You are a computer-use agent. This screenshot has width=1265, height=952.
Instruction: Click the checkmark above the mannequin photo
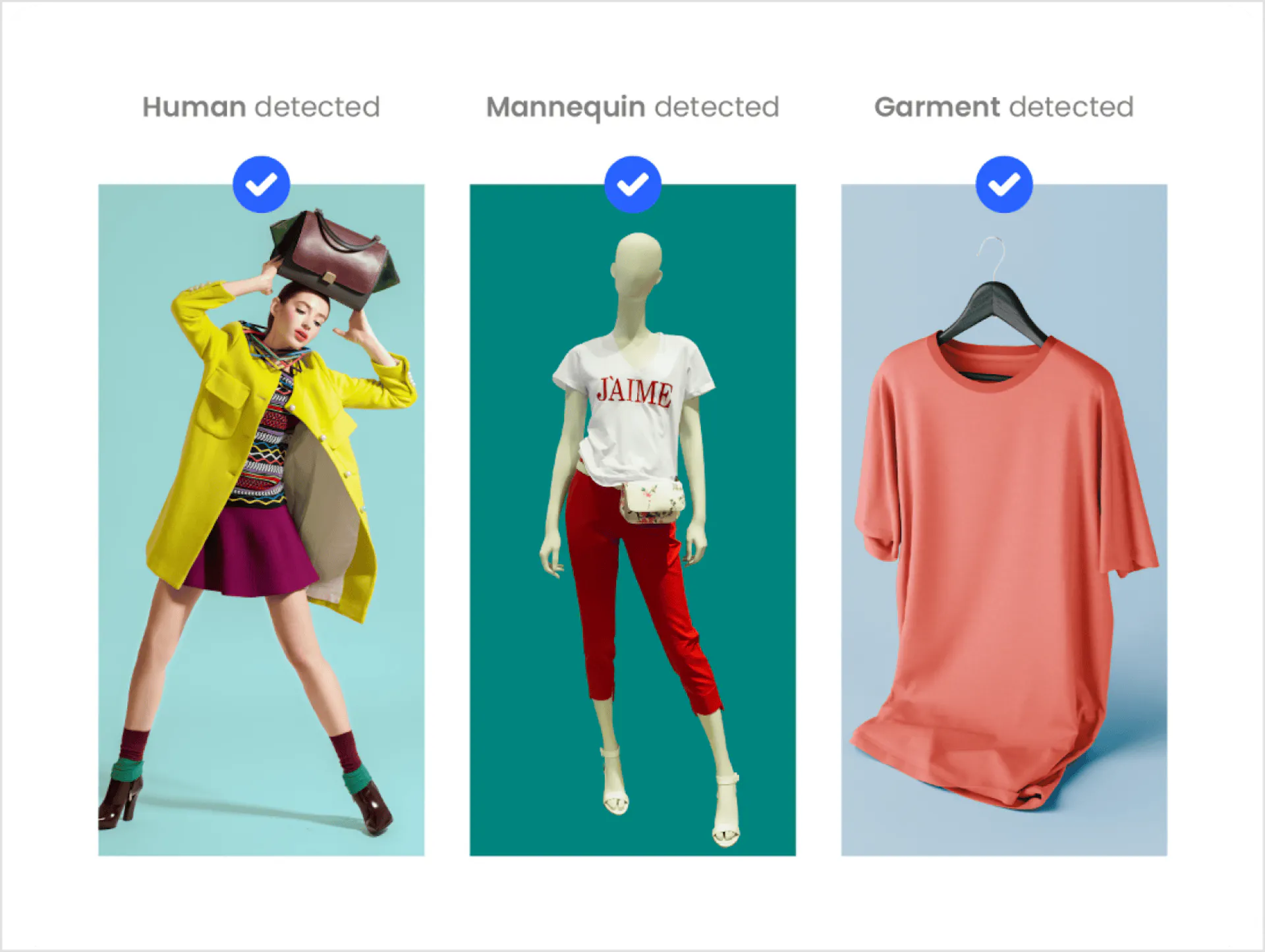click(x=632, y=184)
